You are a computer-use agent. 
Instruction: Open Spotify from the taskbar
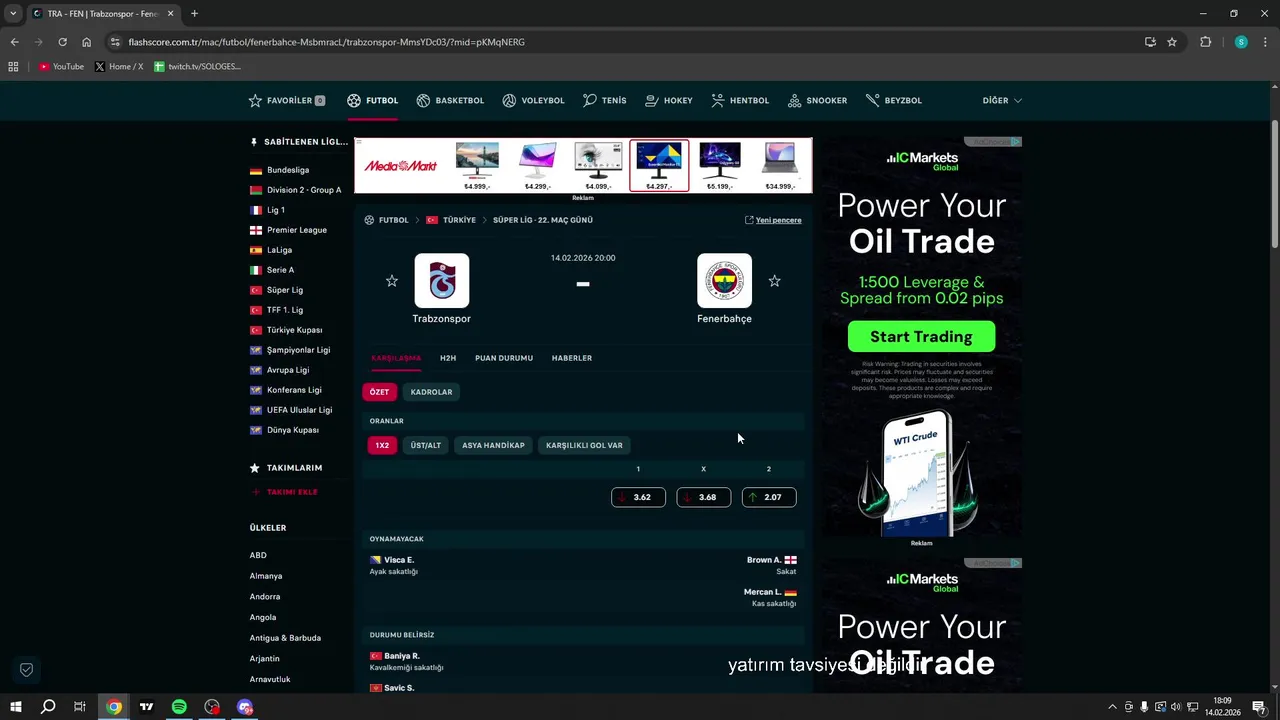click(x=179, y=707)
